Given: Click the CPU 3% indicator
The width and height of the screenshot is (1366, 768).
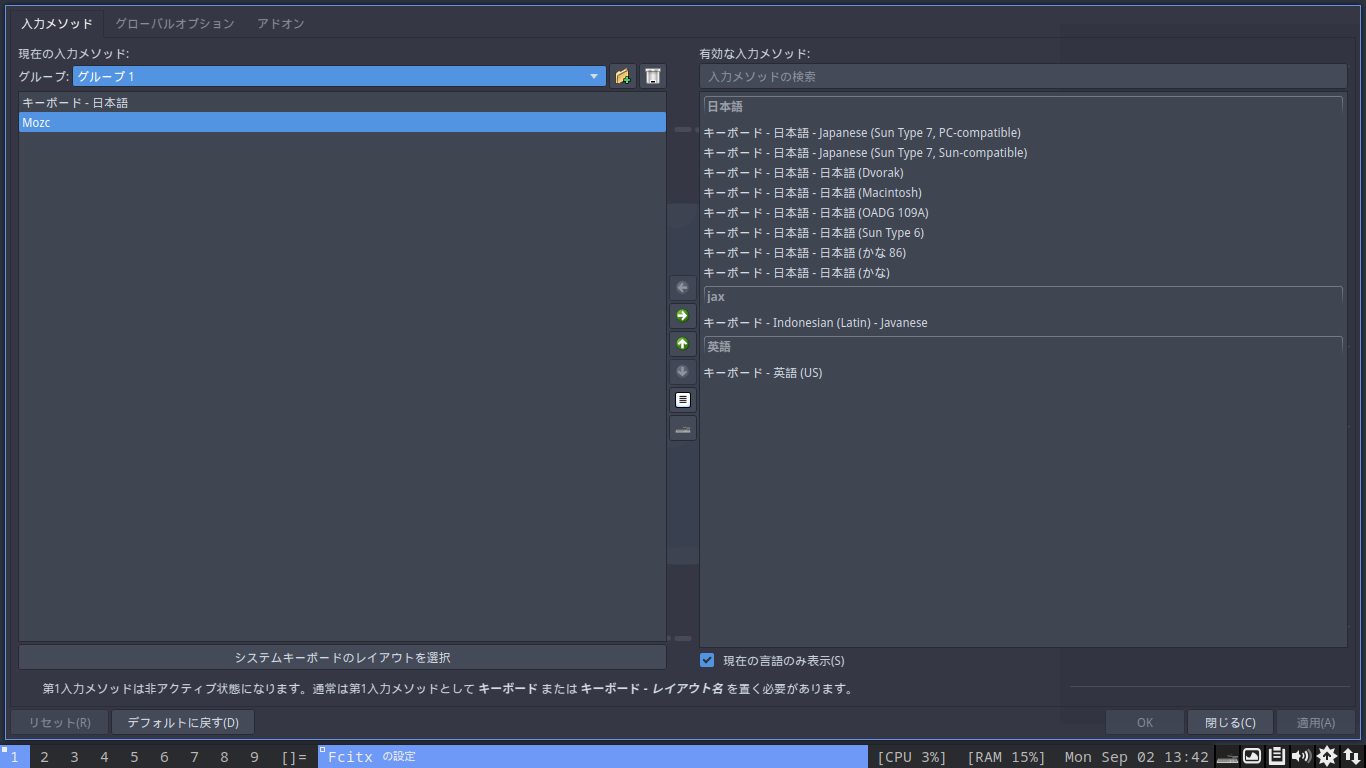Looking at the screenshot, I should (x=912, y=757).
